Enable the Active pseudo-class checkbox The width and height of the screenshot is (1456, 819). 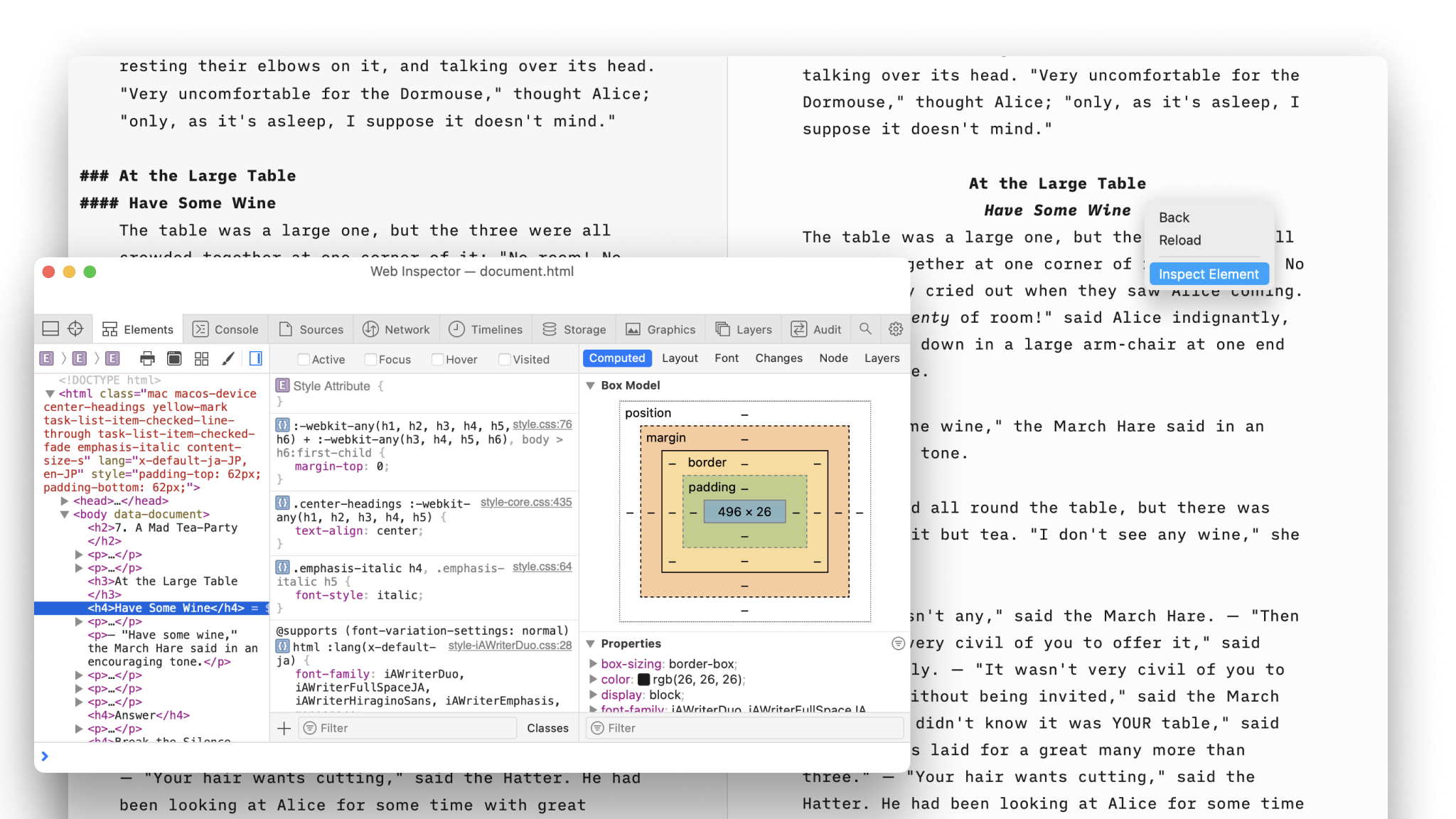tap(304, 360)
